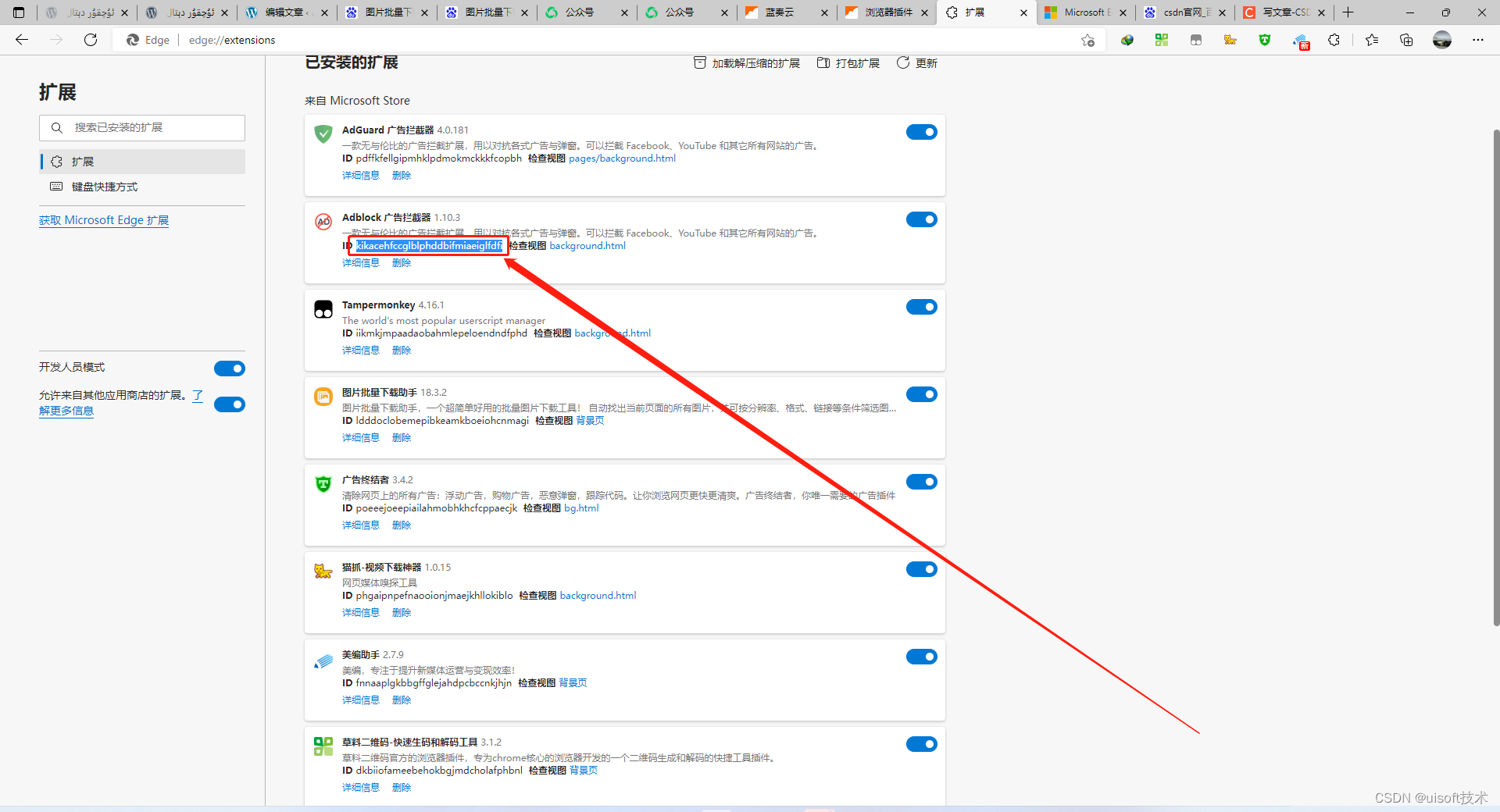Viewport: 1500px width, 812px height.
Task: Click the browser Back arrow
Action: coord(22,40)
